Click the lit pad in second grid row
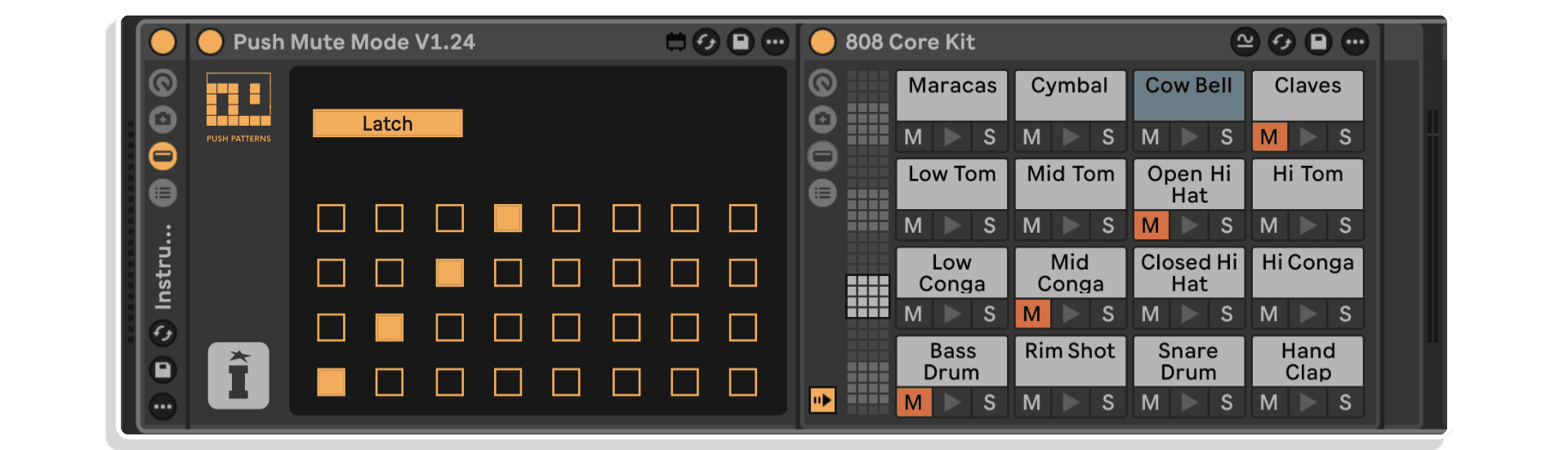The width and height of the screenshot is (1568, 450). coord(450,273)
